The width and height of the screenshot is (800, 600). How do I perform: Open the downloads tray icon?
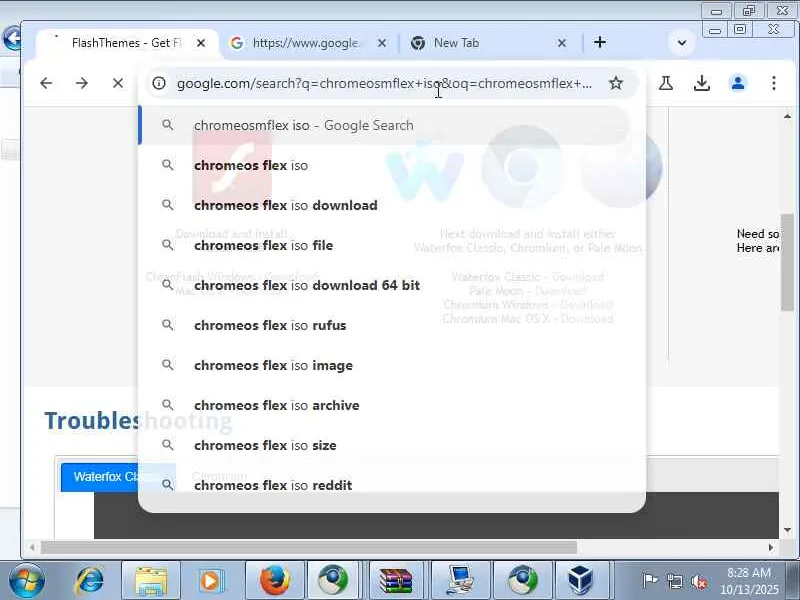[x=702, y=83]
